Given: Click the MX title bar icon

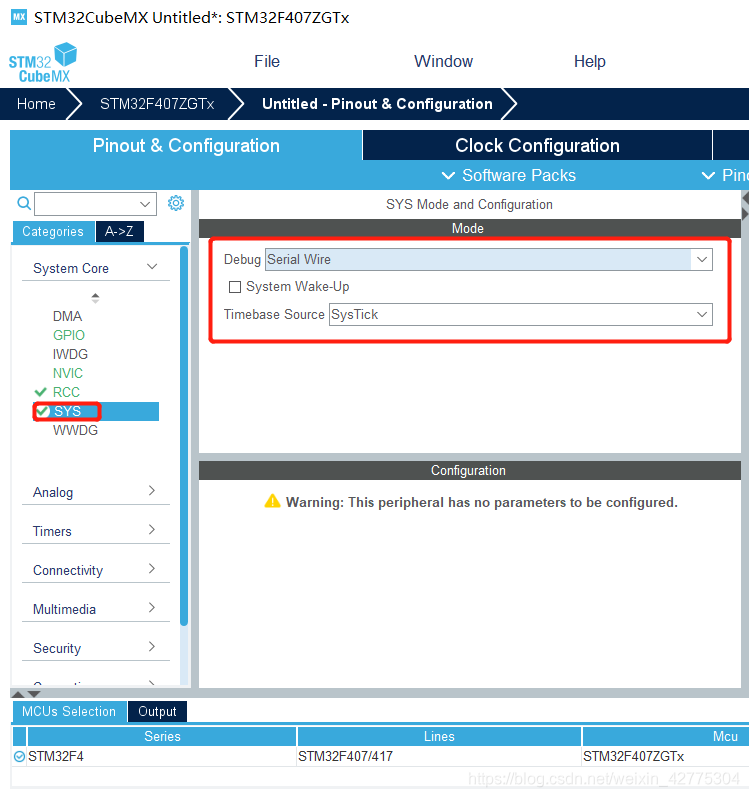Looking at the screenshot, I should pyautogui.click(x=19, y=17).
